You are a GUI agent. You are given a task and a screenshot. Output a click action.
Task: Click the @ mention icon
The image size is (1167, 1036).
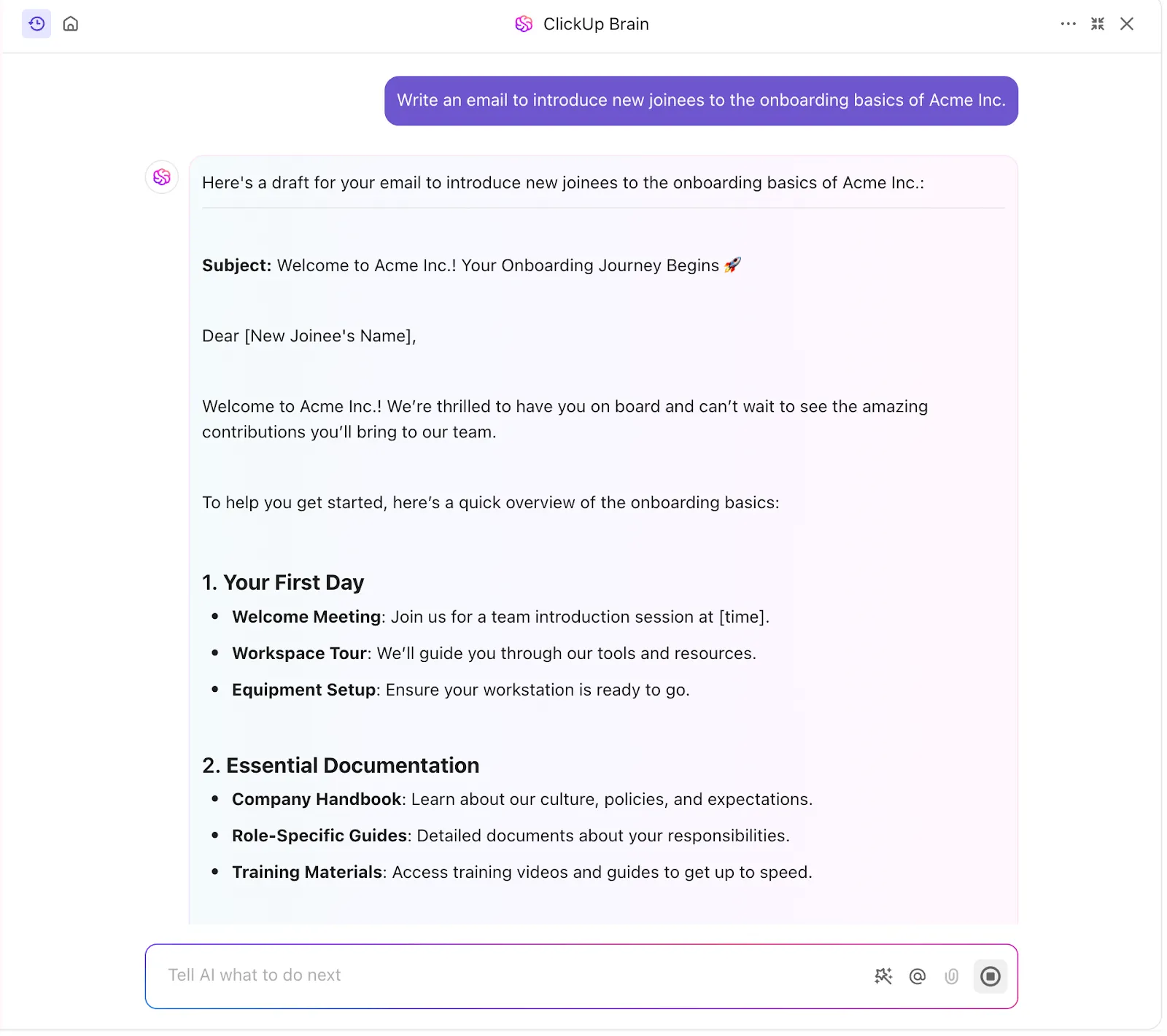pos(918,975)
